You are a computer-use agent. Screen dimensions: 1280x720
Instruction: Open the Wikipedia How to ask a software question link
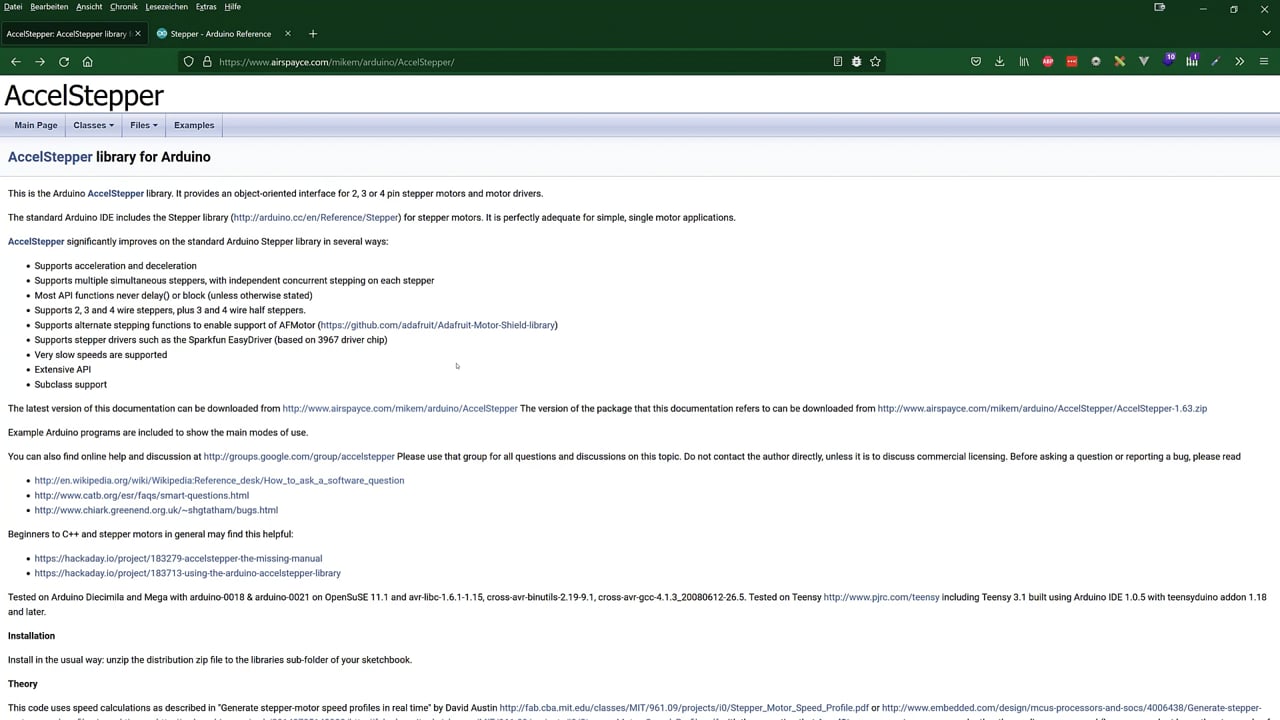(219, 481)
